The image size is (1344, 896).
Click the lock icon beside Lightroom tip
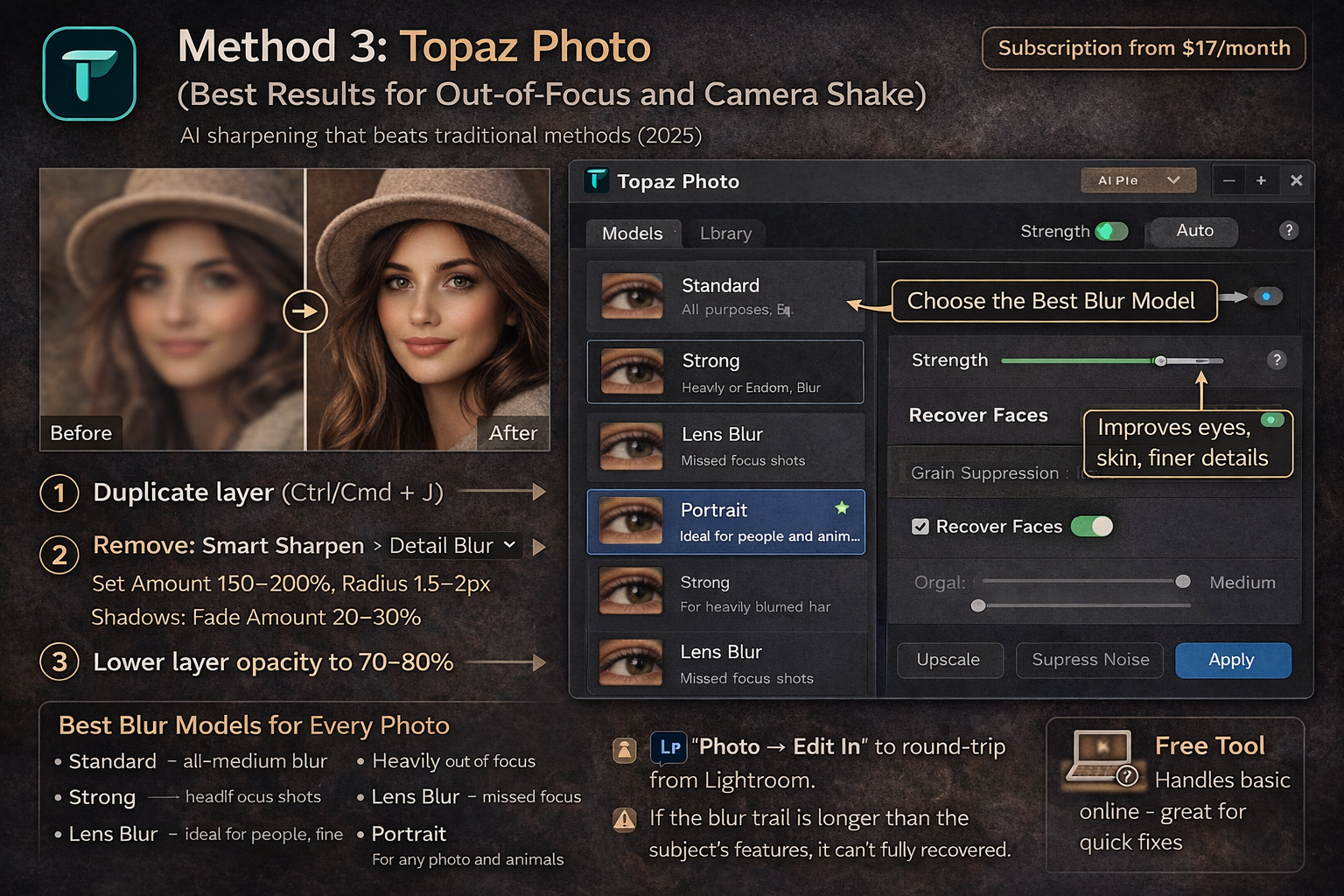tap(625, 749)
